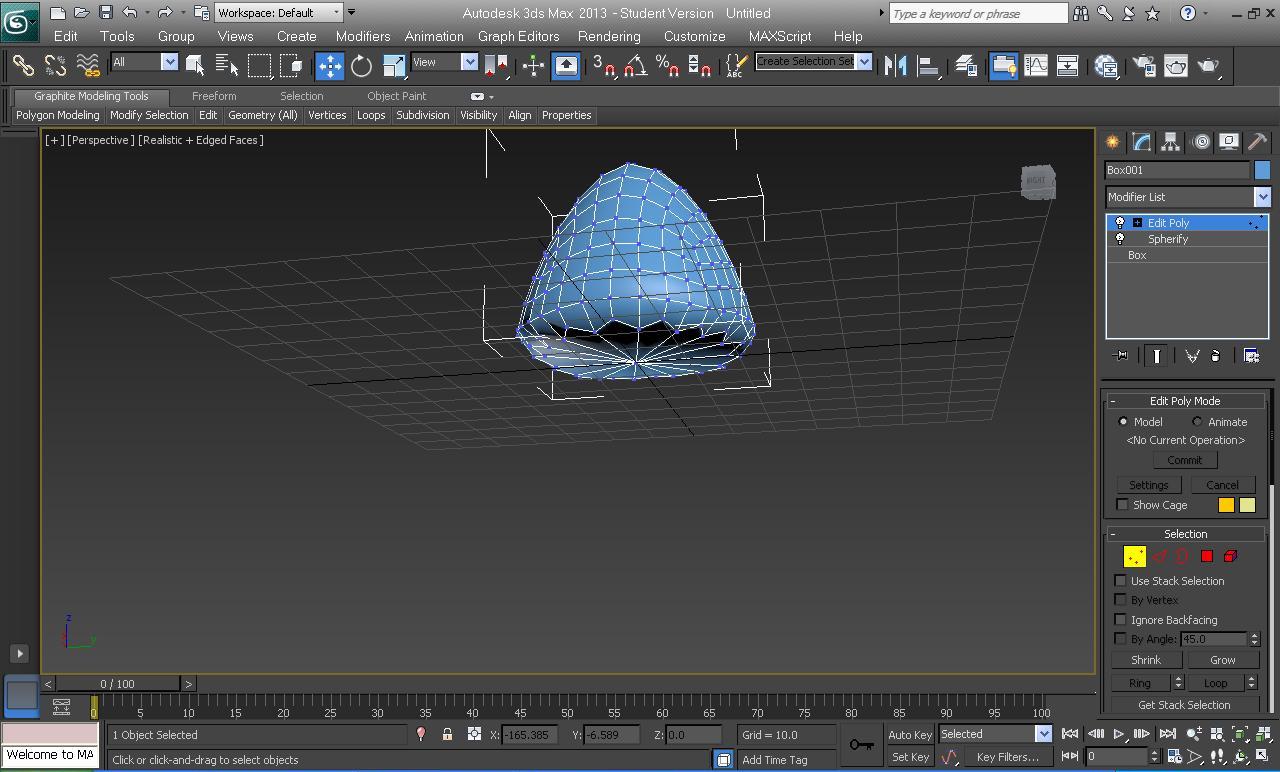Open the Rendering menu

(608, 36)
